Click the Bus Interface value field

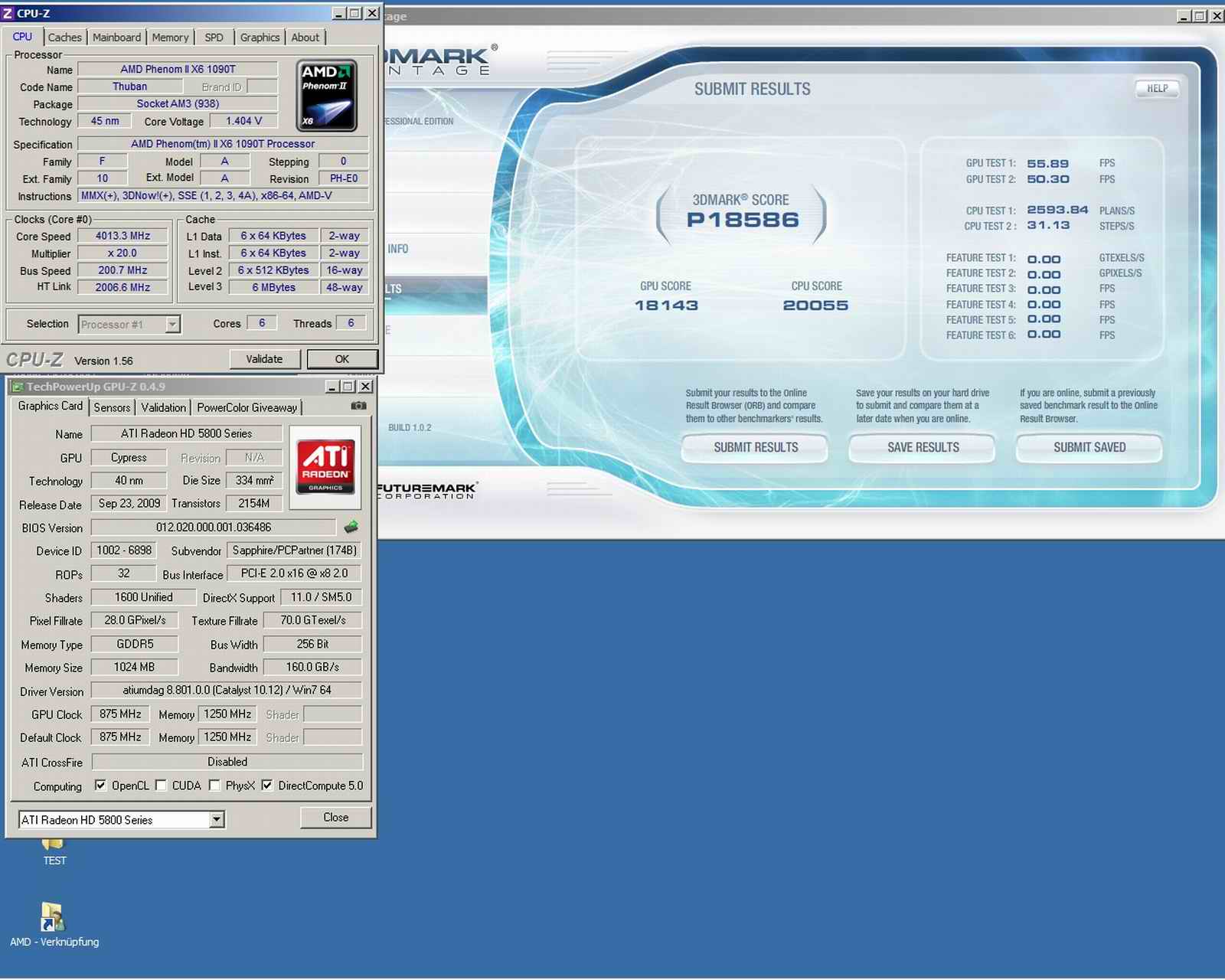[x=294, y=573]
